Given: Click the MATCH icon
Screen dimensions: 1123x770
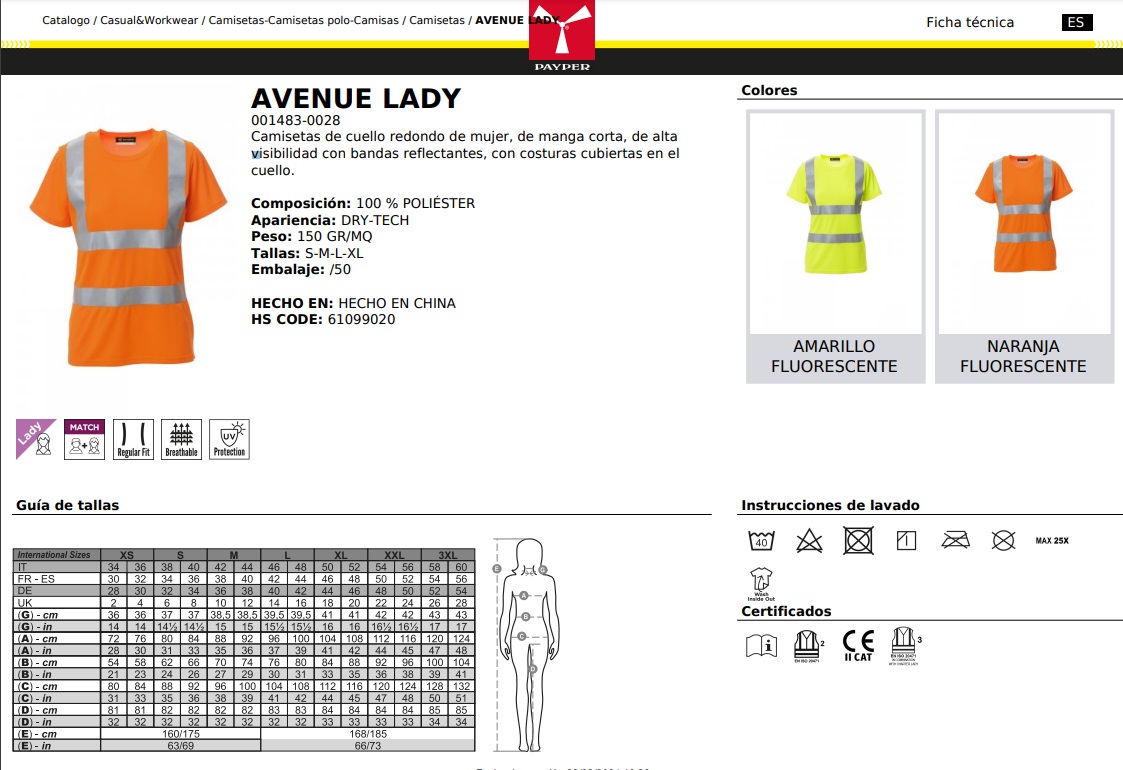Looking at the screenshot, I should click(84, 439).
